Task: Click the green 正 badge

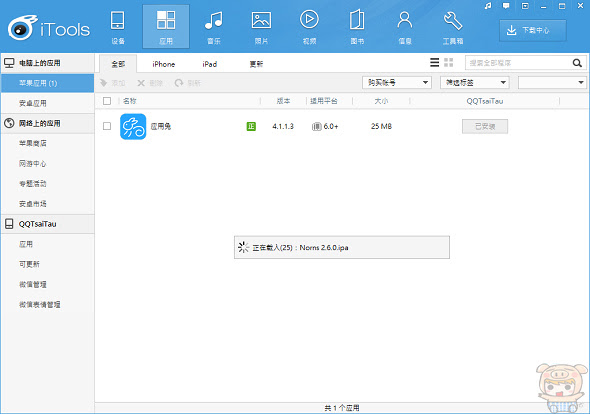Action: (x=251, y=126)
